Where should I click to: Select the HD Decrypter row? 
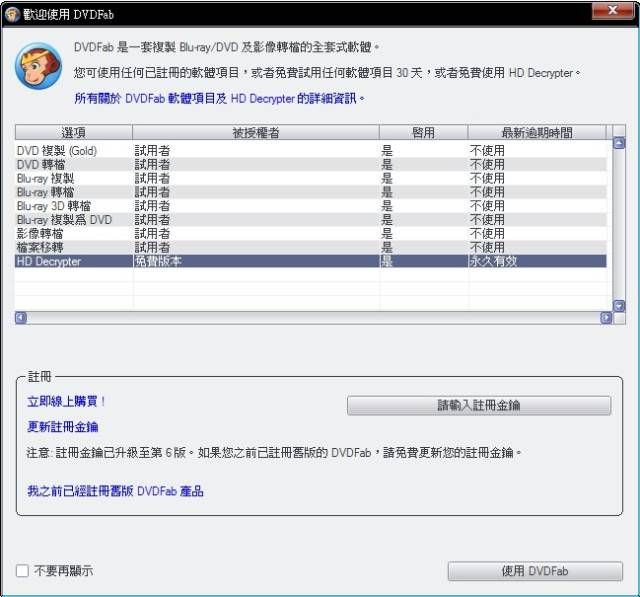[x=310, y=261]
